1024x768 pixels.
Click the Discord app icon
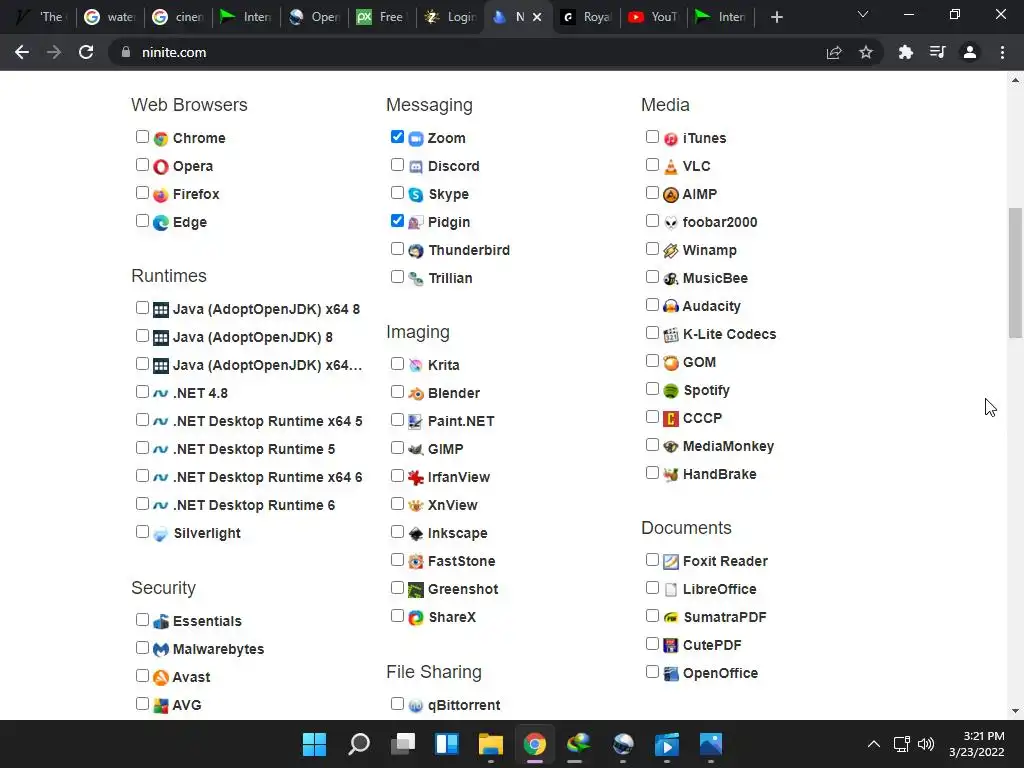pos(416,167)
